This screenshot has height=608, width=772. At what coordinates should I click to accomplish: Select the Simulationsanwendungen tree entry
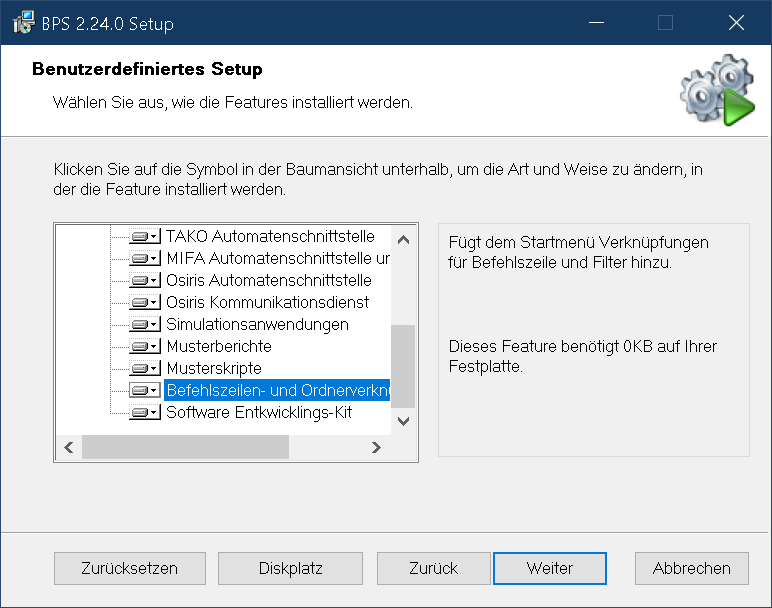pos(257,325)
